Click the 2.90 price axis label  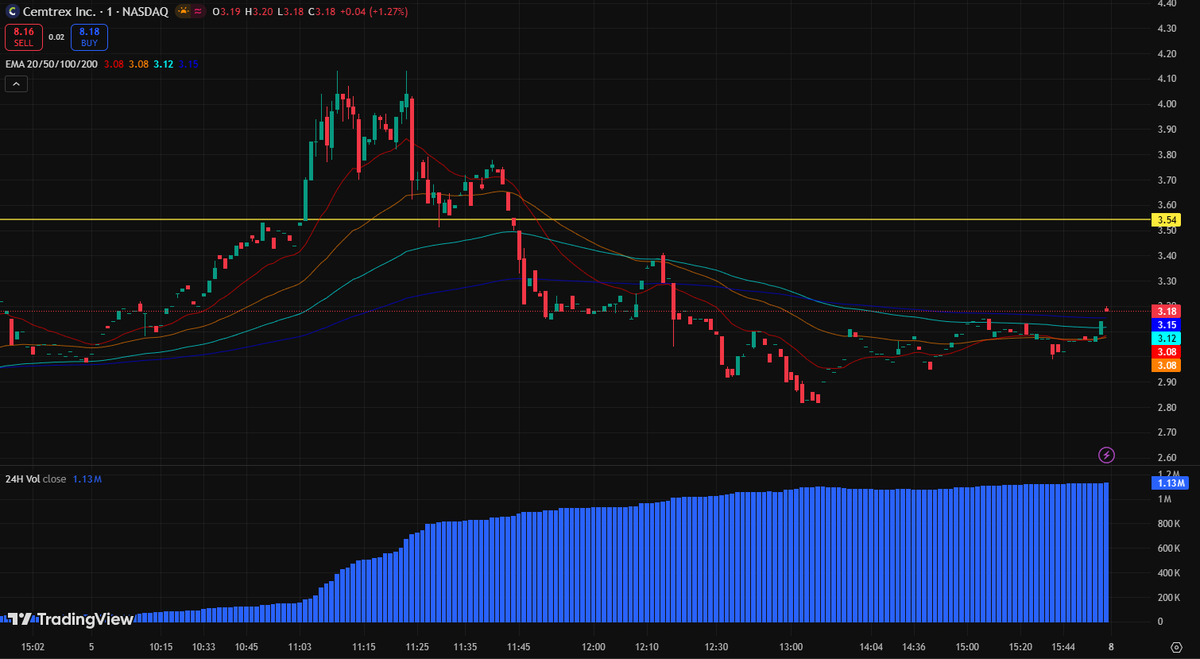(x=1166, y=382)
